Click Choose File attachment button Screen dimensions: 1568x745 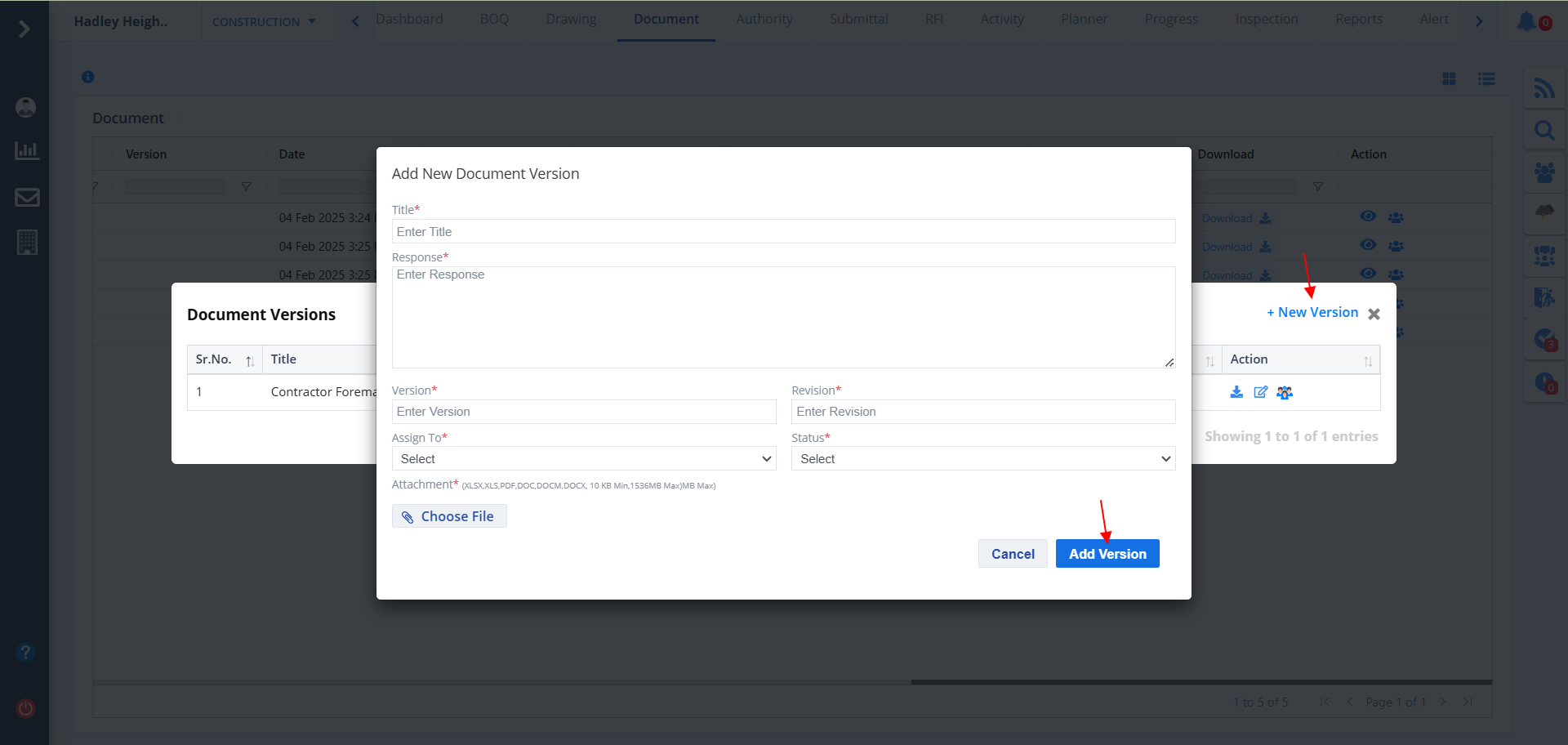(449, 516)
